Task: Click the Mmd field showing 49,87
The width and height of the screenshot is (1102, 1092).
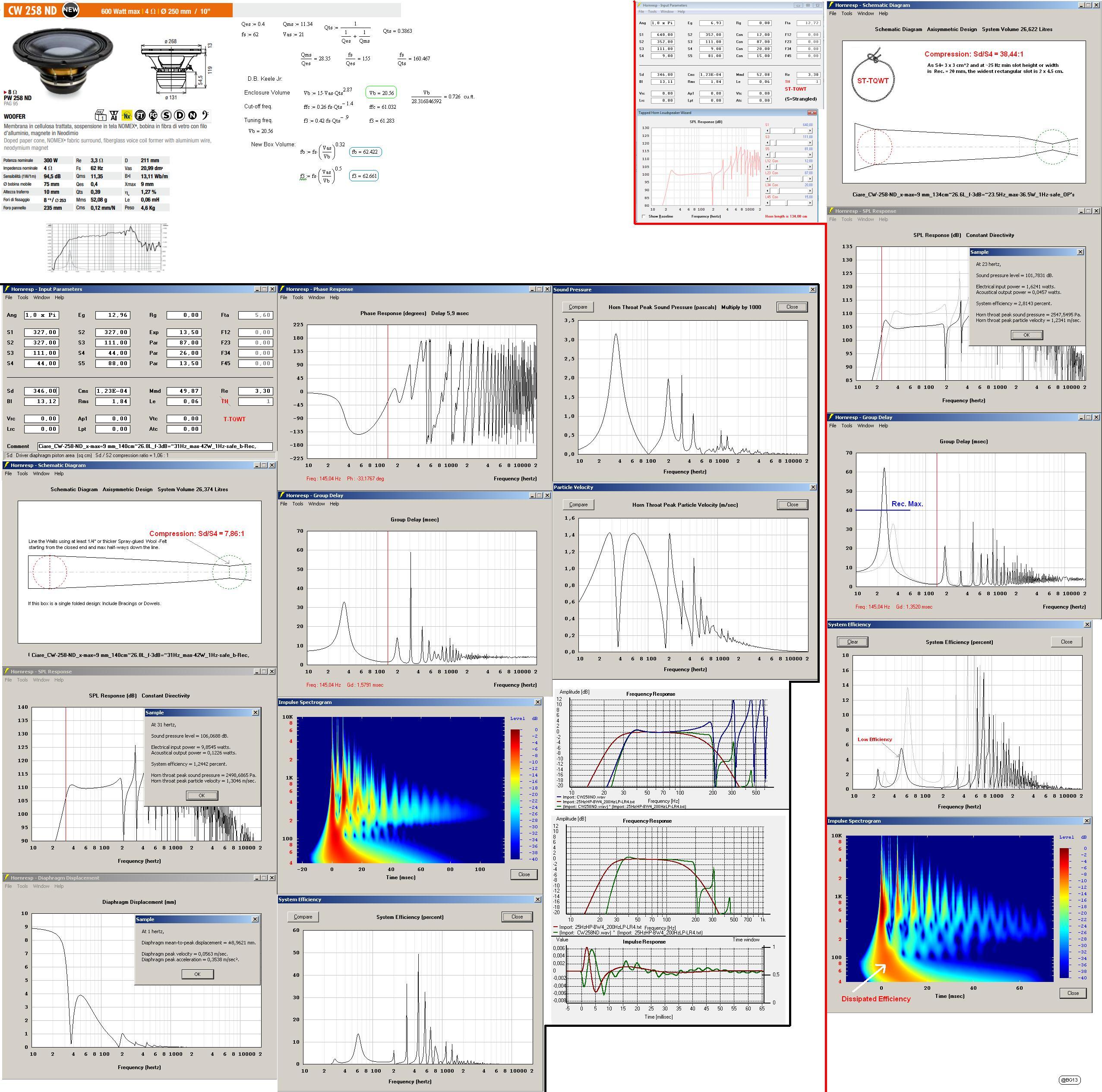Action: click(184, 391)
